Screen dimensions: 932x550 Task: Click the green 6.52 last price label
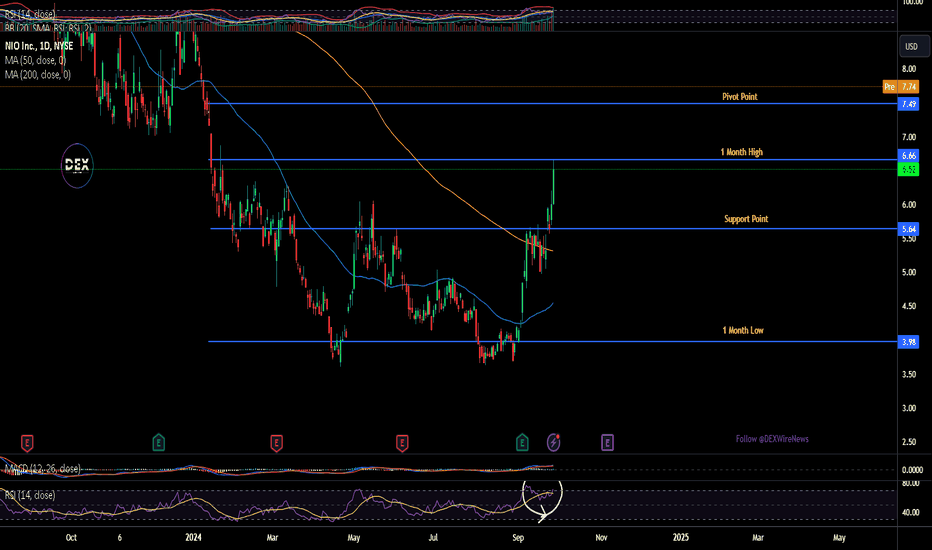click(x=908, y=169)
